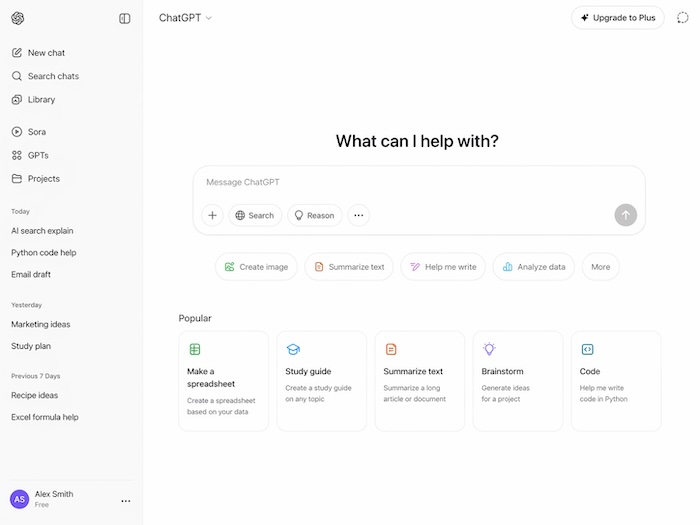This screenshot has width=700, height=525.
Task: Open the 'Excel formula help' chat
Action: pos(45,417)
